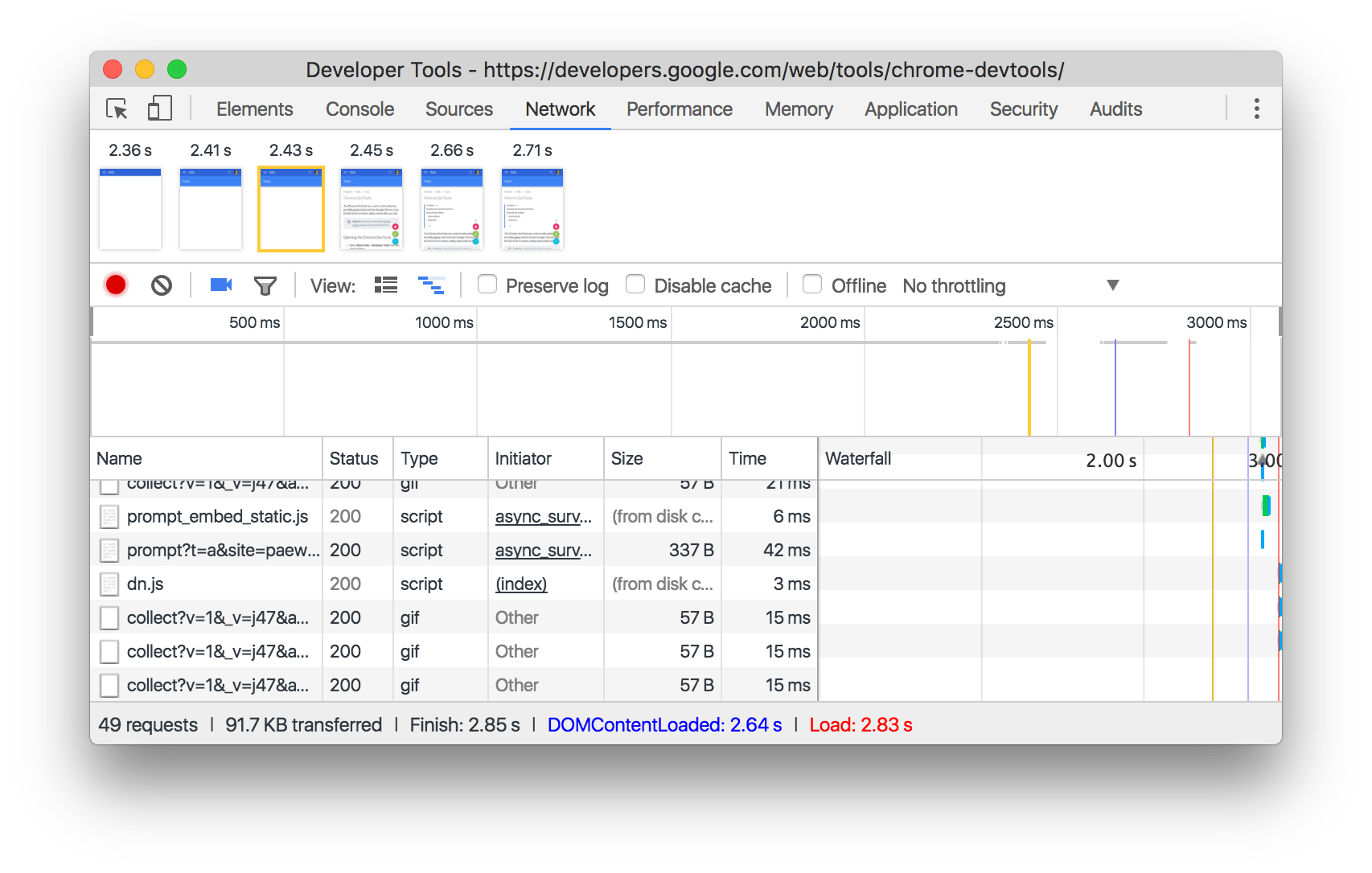Image resolution: width=1372 pixels, height=873 pixels.
Task: Sort requests by the Time column
Action: click(x=748, y=459)
